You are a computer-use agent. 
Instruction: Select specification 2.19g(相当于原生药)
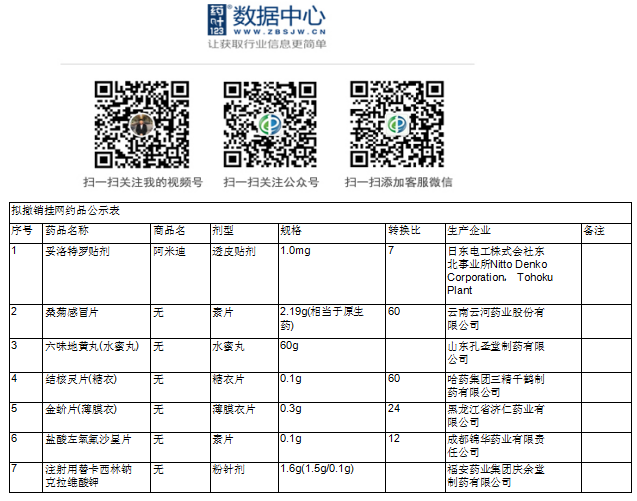coord(322,319)
